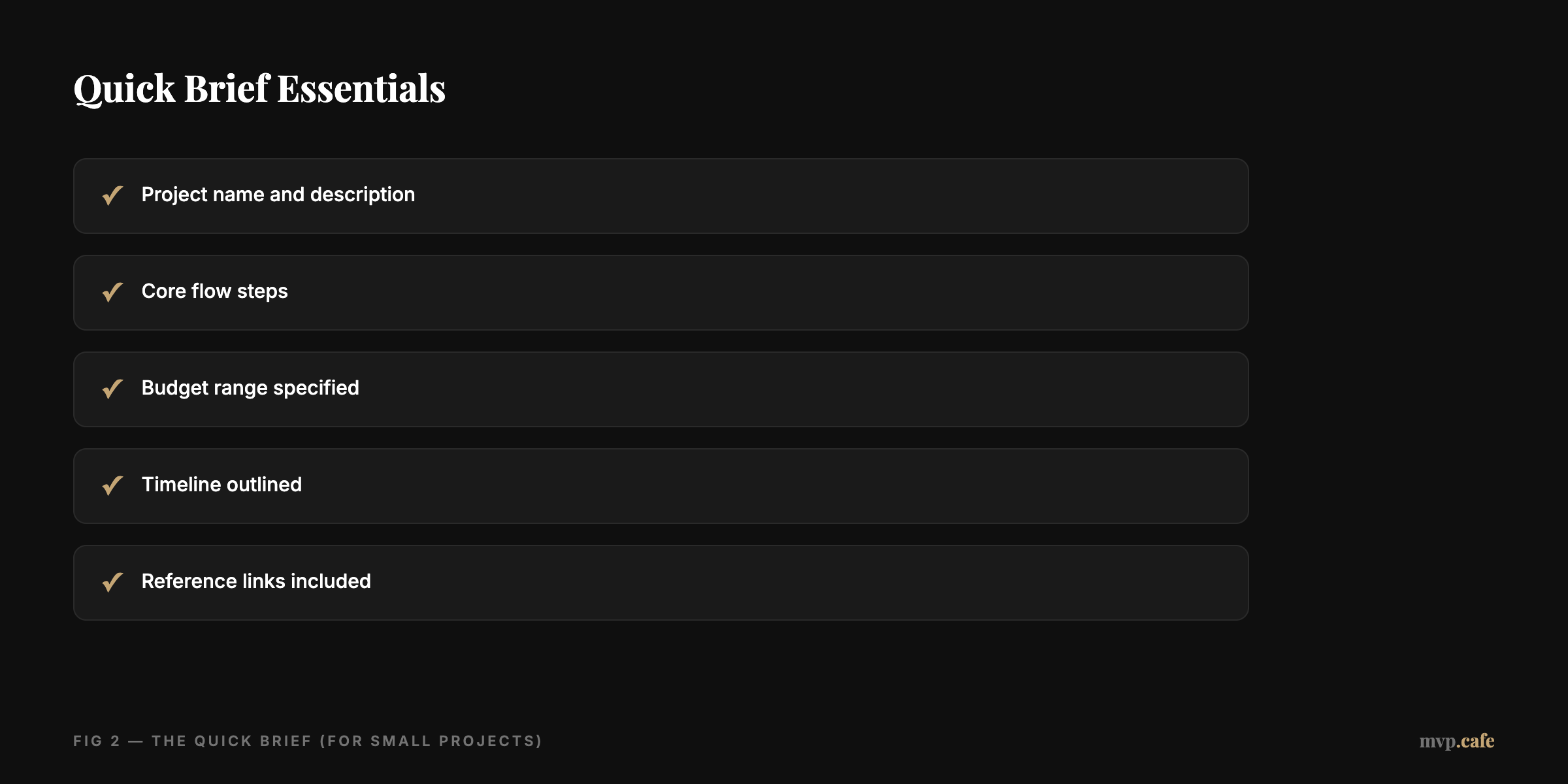The height and width of the screenshot is (784, 1568).
Task: Click the Quick Brief Essentials heading
Action: [259, 89]
